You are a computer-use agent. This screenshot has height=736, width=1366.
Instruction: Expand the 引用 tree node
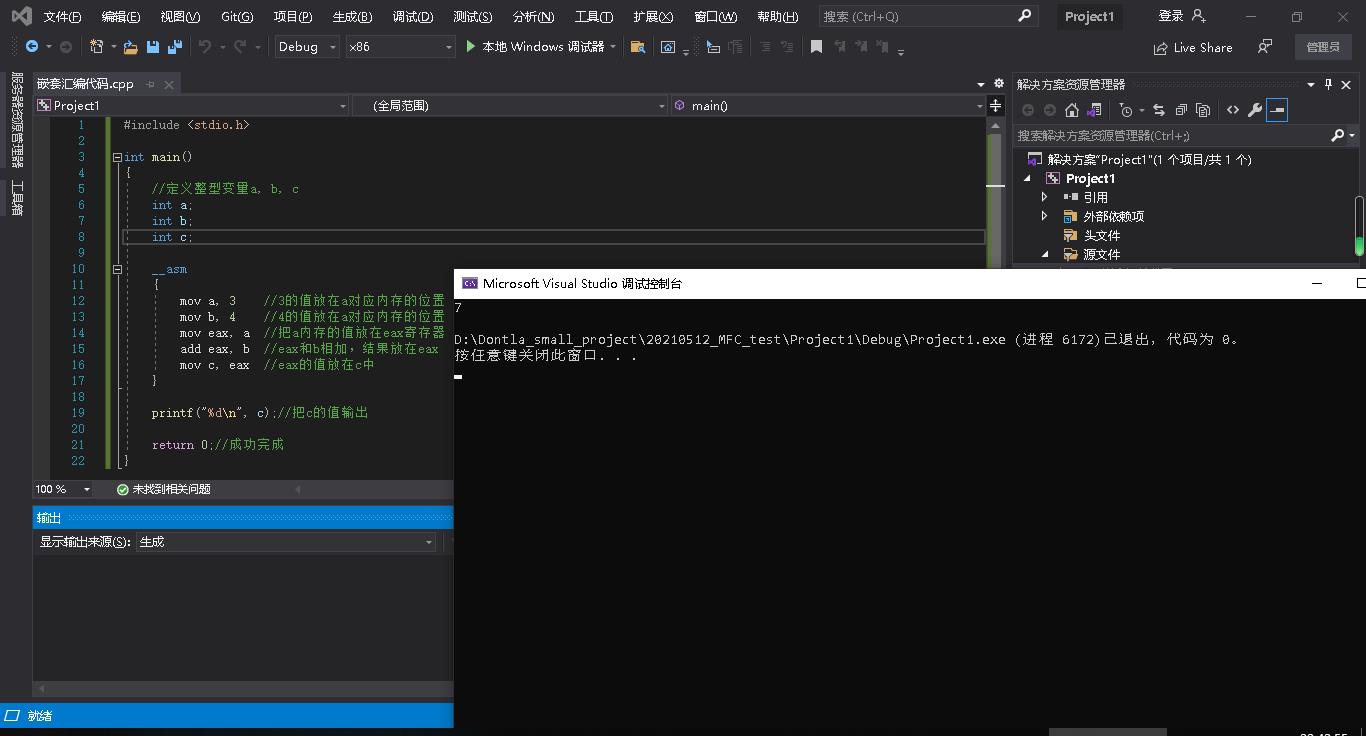coord(1045,197)
